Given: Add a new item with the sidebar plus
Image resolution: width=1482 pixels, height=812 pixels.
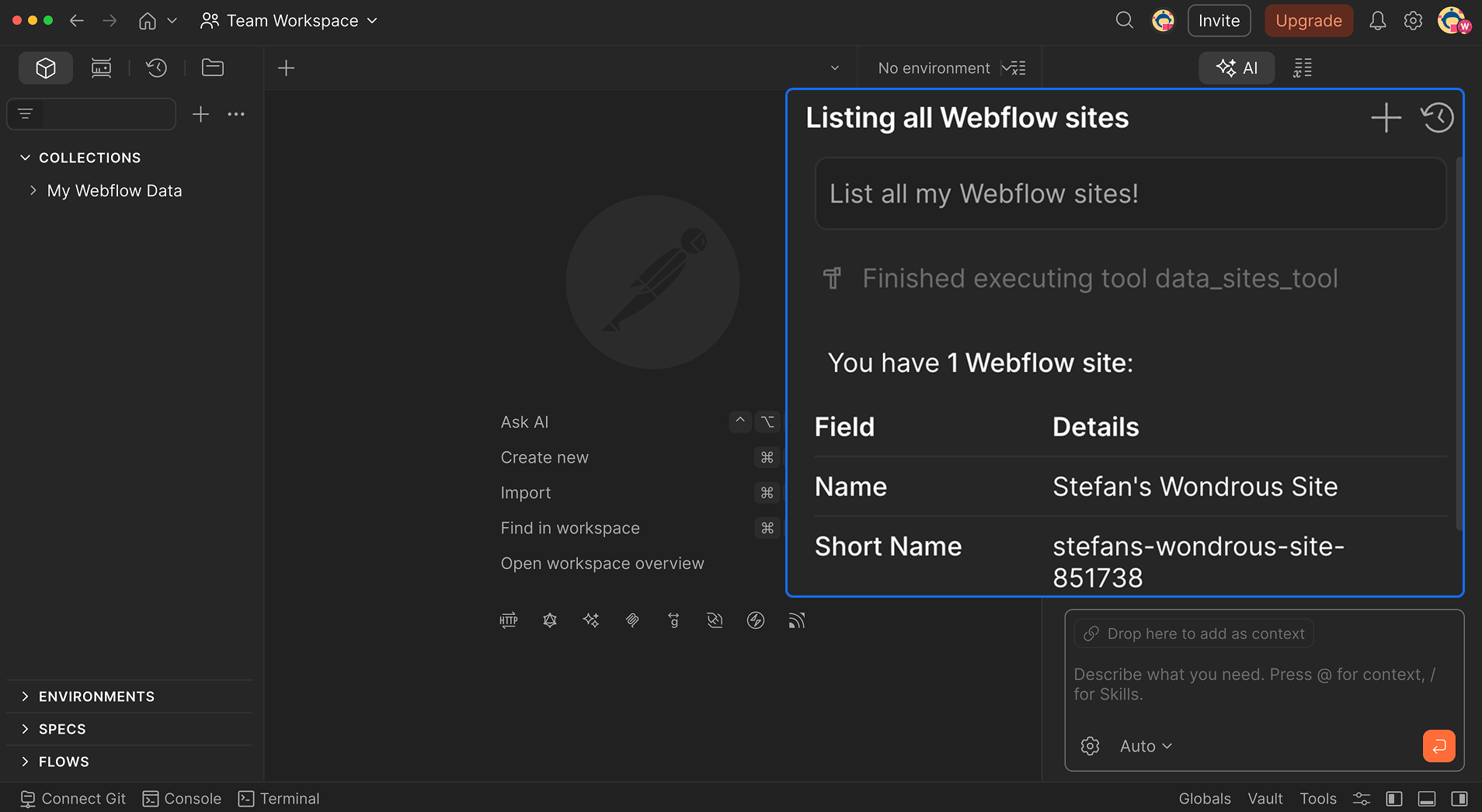Looking at the screenshot, I should click(x=200, y=114).
